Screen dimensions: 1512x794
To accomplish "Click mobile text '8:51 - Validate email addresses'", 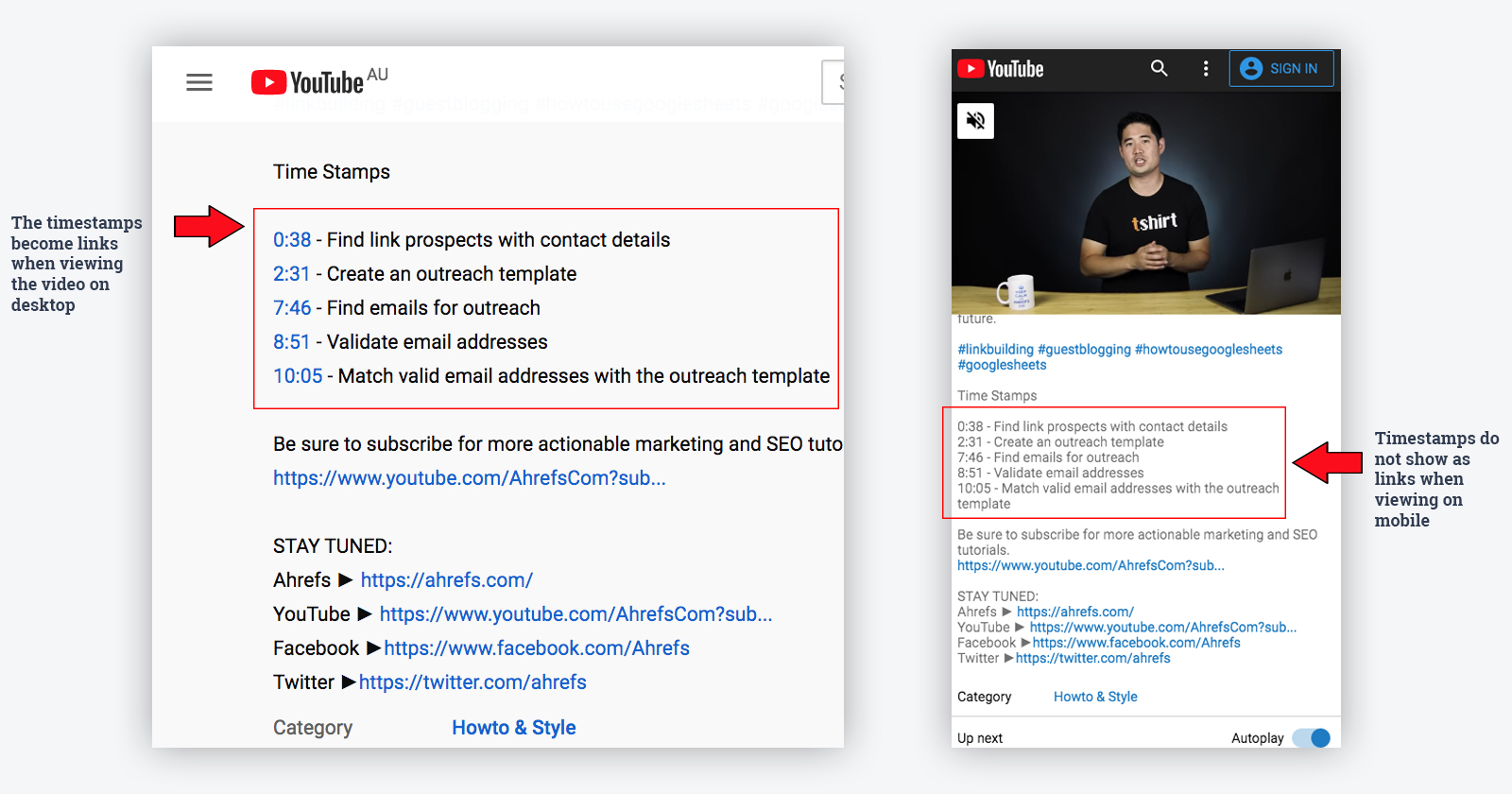I will (x=1051, y=473).
